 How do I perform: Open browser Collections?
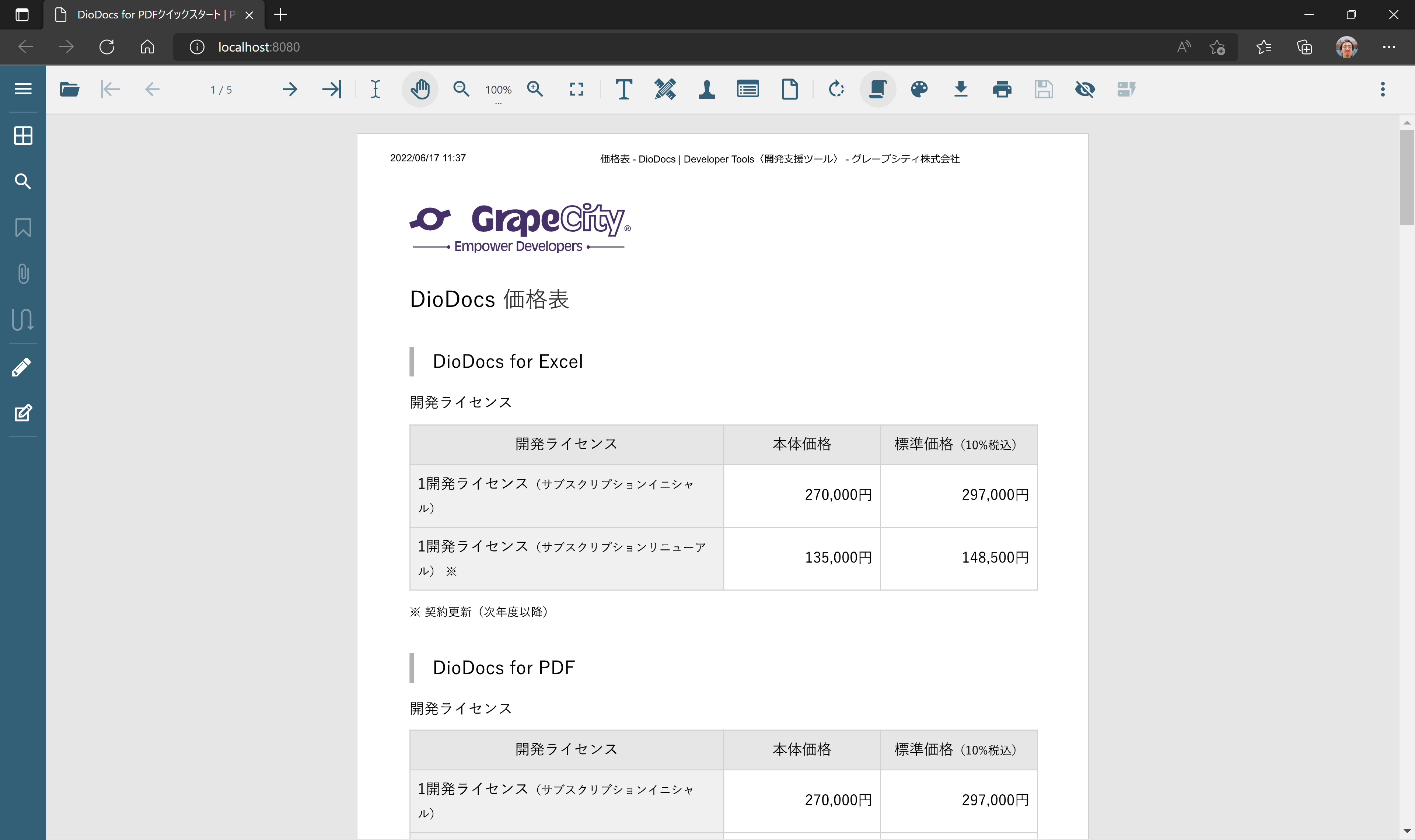point(1304,47)
